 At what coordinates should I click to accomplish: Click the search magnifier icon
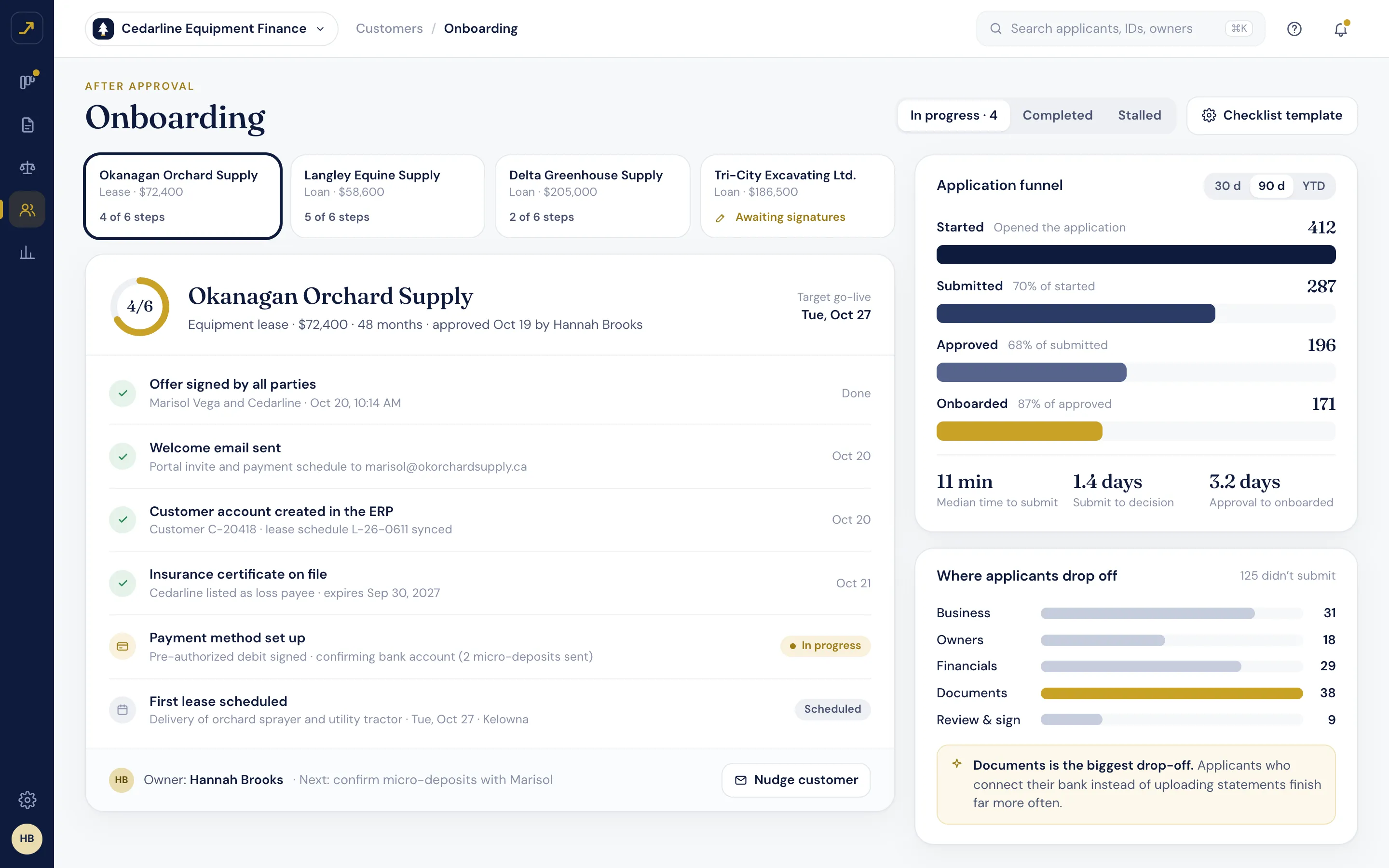pos(996,28)
